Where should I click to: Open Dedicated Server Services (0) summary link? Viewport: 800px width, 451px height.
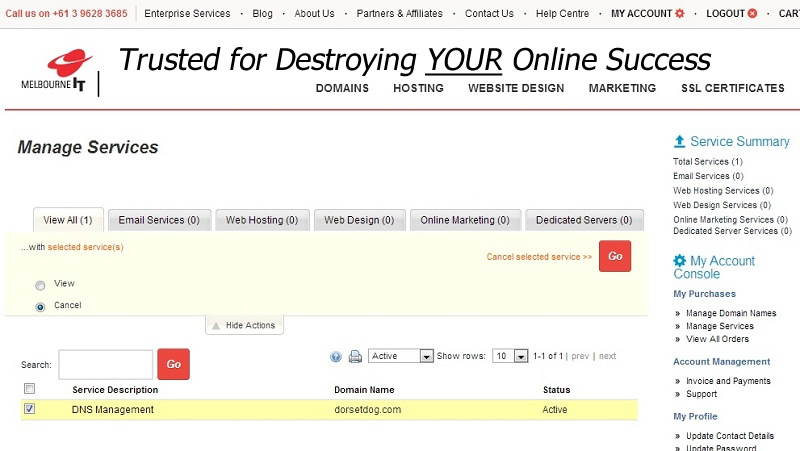(x=732, y=231)
